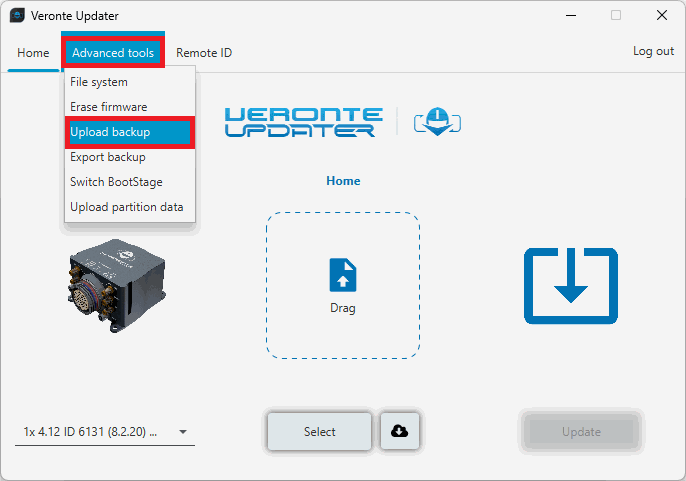
Task: Click the cloud download icon button
Action: coord(400,431)
